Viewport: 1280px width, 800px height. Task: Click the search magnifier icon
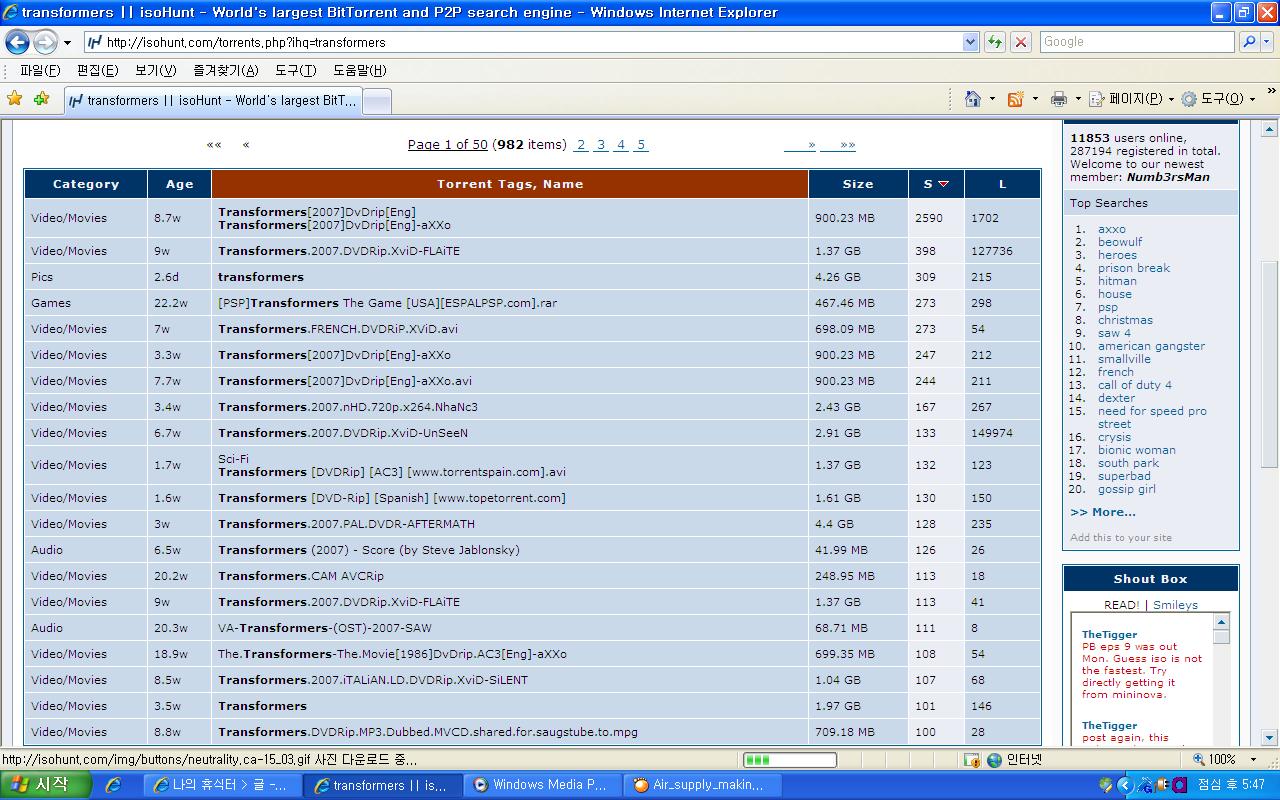(1248, 42)
